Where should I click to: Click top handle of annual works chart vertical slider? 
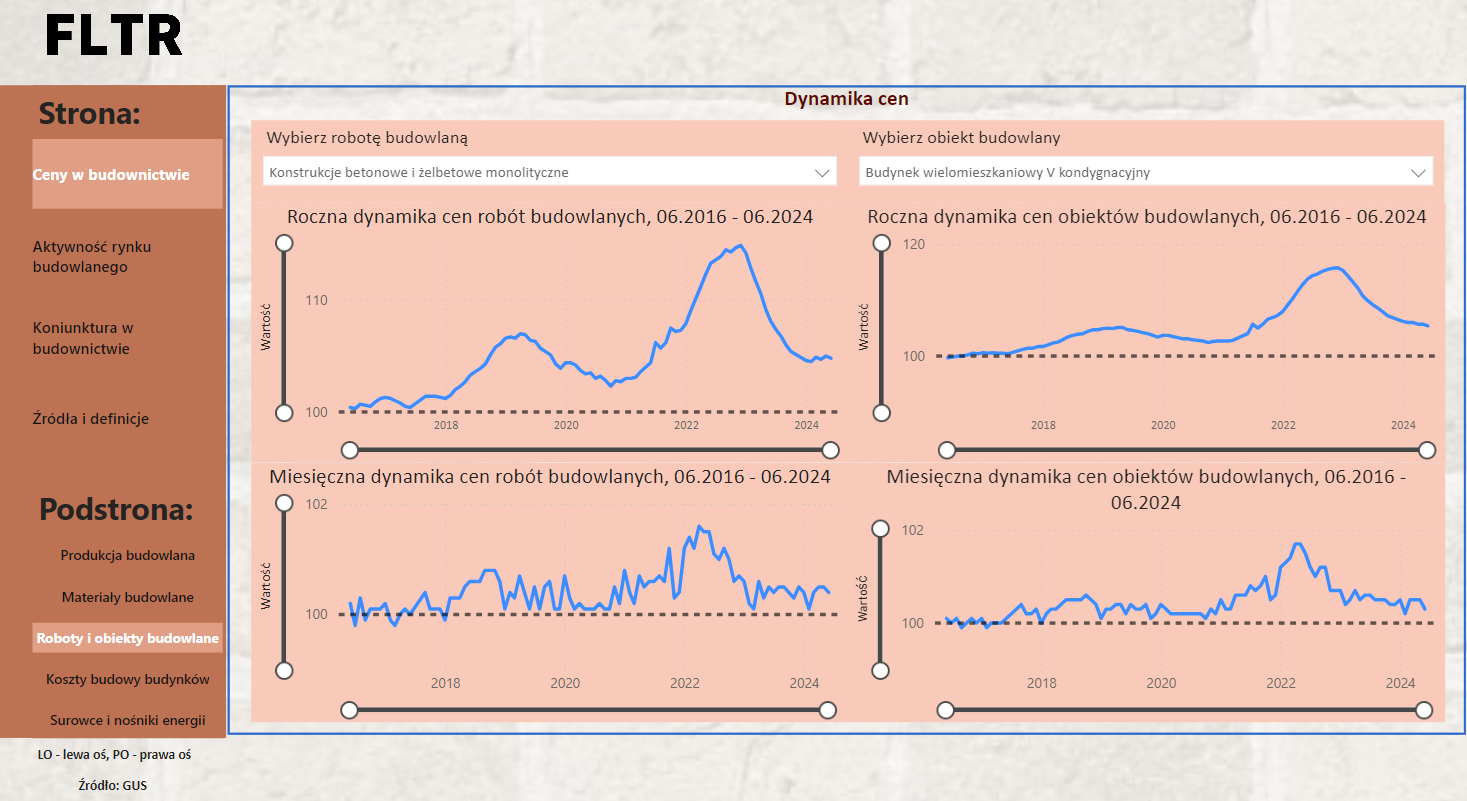pyautogui.click(x=284, y=243)
